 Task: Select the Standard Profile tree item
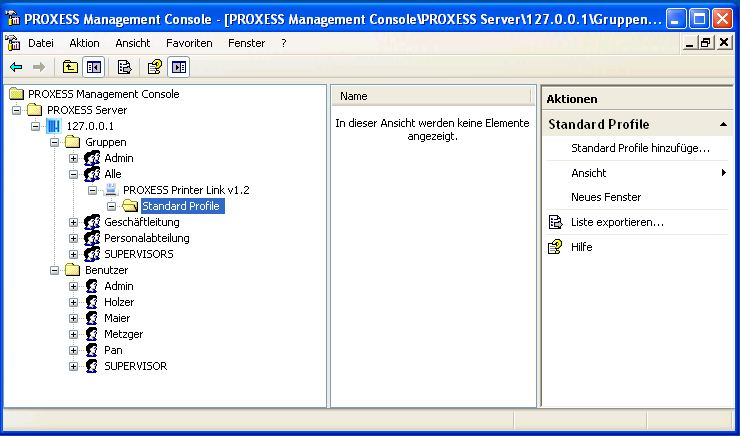tap(183, 206)
